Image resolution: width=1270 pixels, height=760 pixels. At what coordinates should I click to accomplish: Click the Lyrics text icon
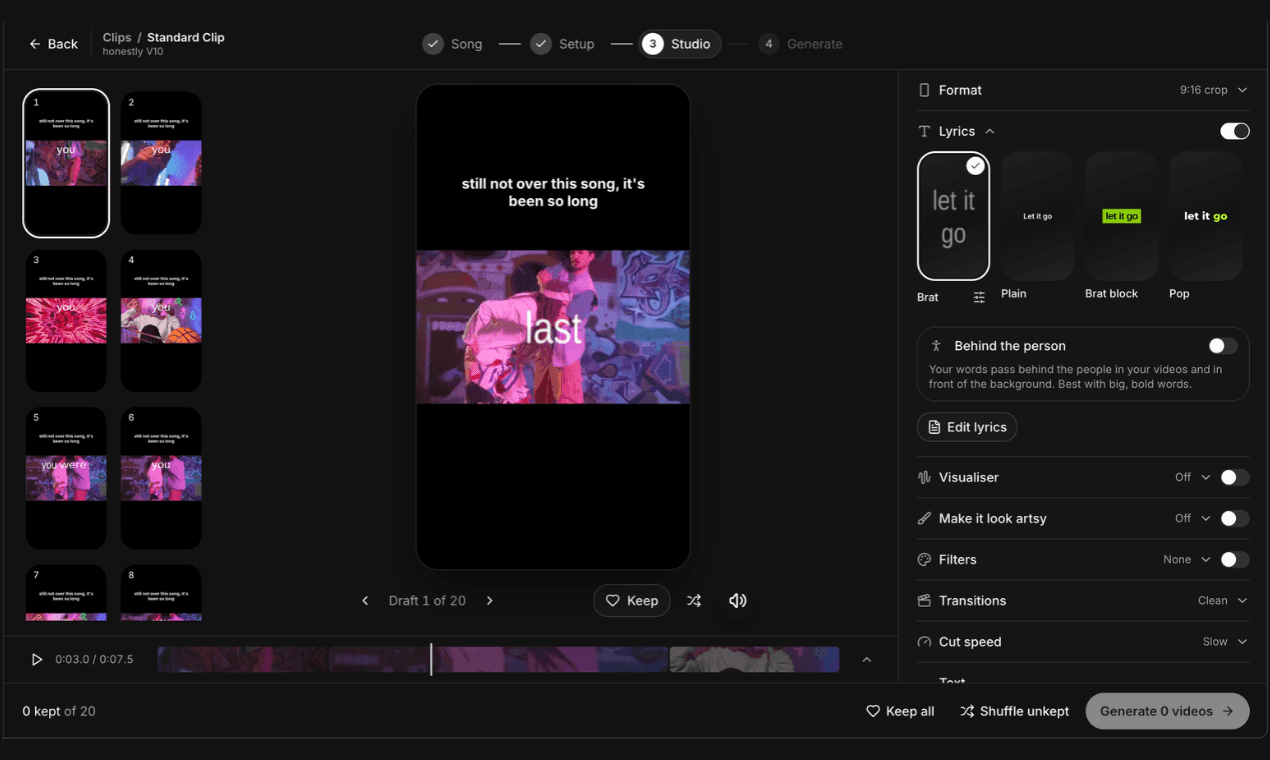pyautogui.click(x=924, y=131)
